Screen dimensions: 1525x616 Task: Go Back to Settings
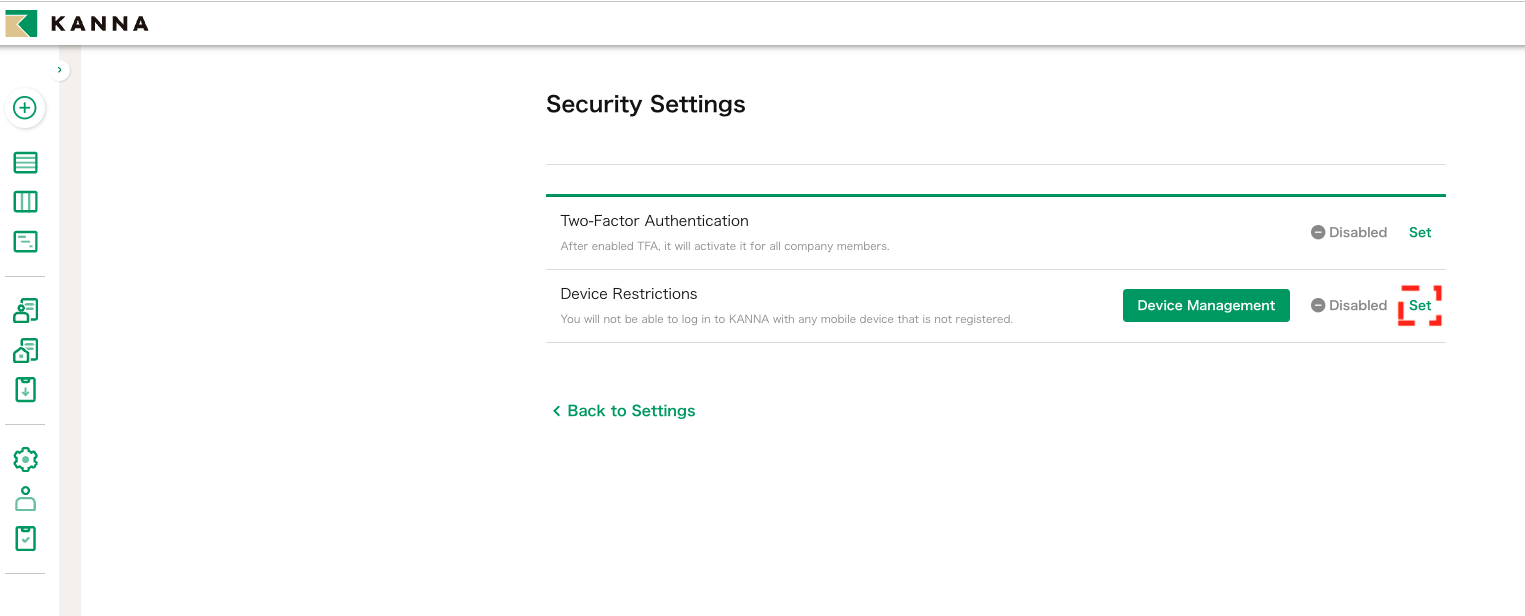[x=624, y=411]
